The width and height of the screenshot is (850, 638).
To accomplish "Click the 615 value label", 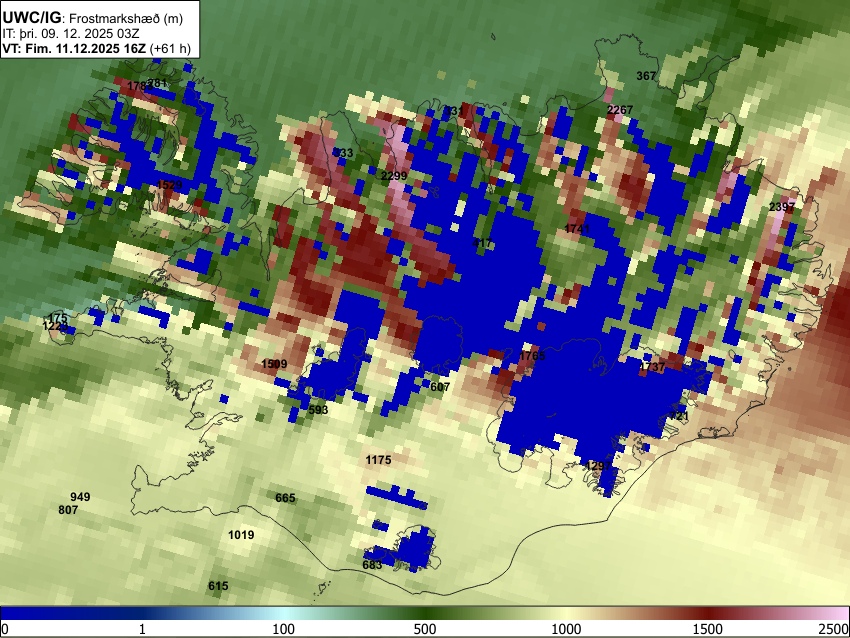I will point(218,586).
